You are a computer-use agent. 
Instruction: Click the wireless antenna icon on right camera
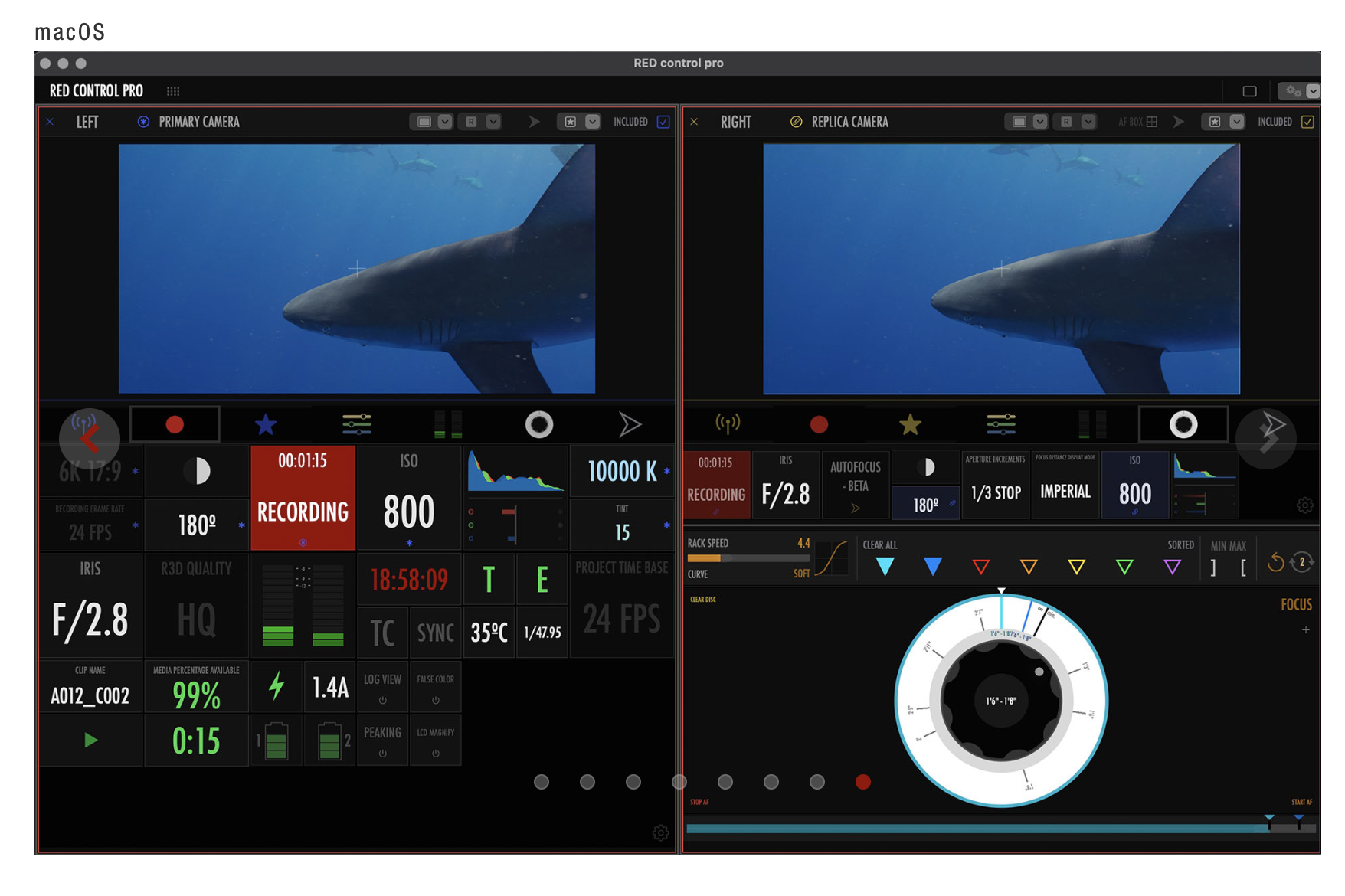tap(727, 423)
